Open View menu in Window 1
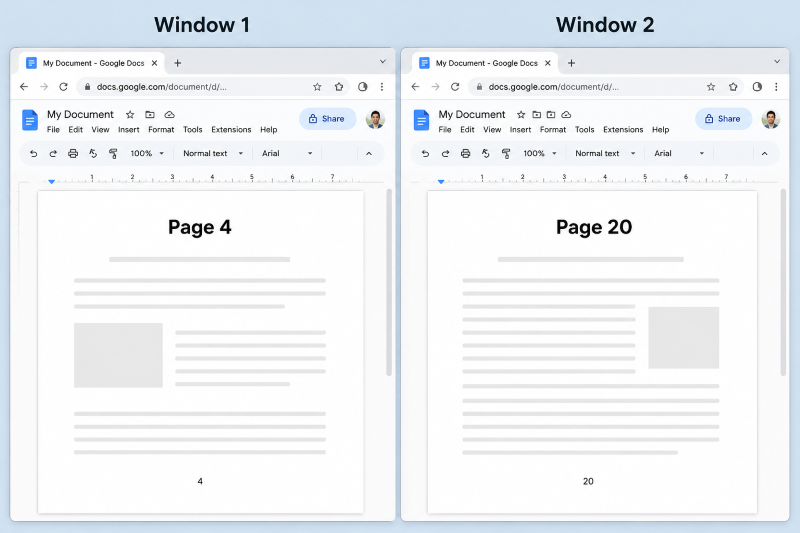 coord(101,130)
